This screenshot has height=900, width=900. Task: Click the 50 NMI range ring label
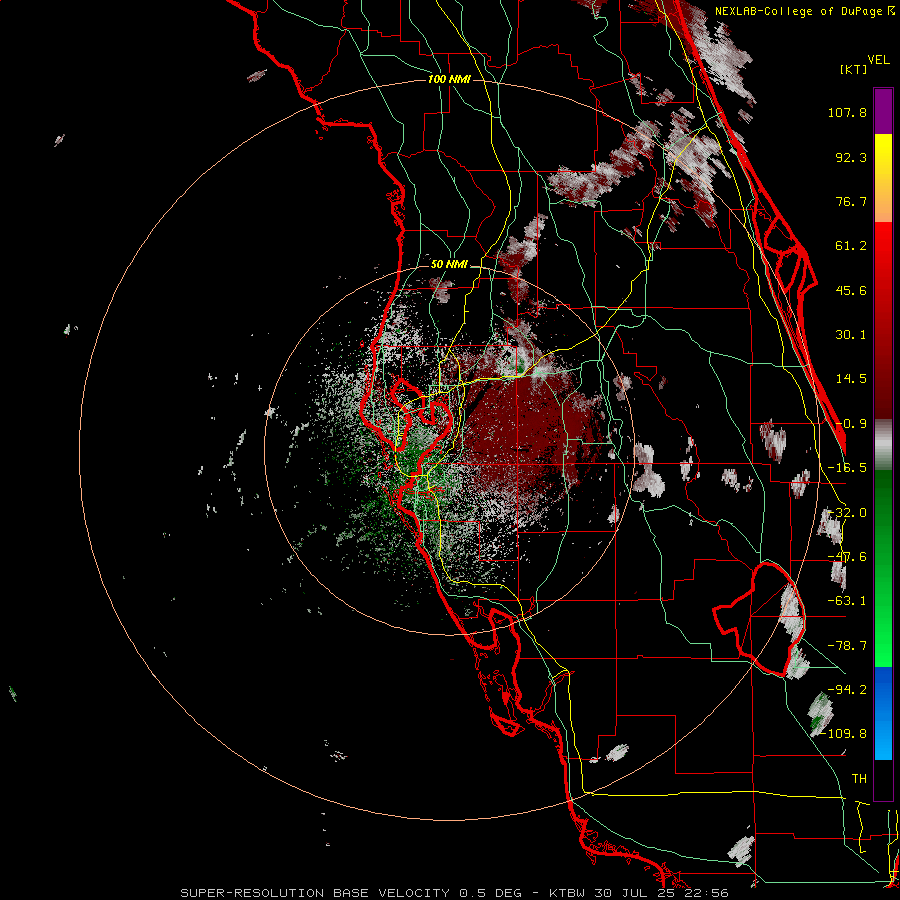[x=449, y=265]
